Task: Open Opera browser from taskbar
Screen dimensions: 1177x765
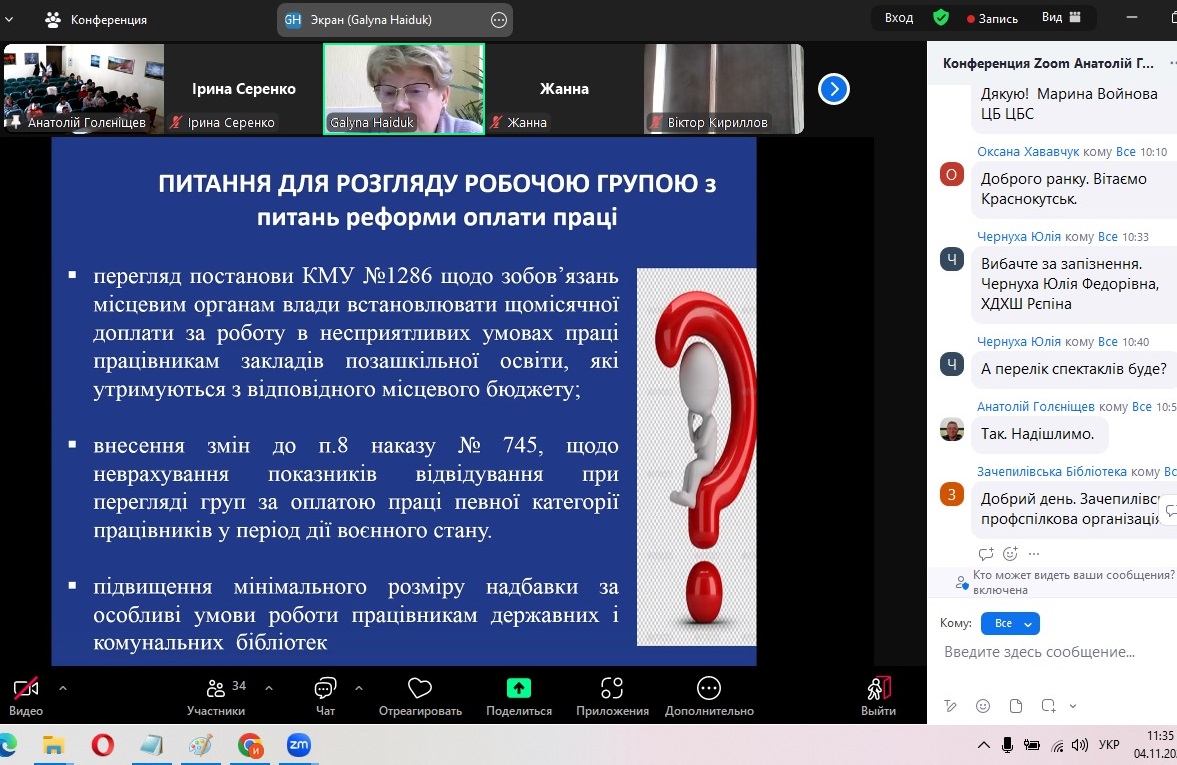Action: (102, 745)
